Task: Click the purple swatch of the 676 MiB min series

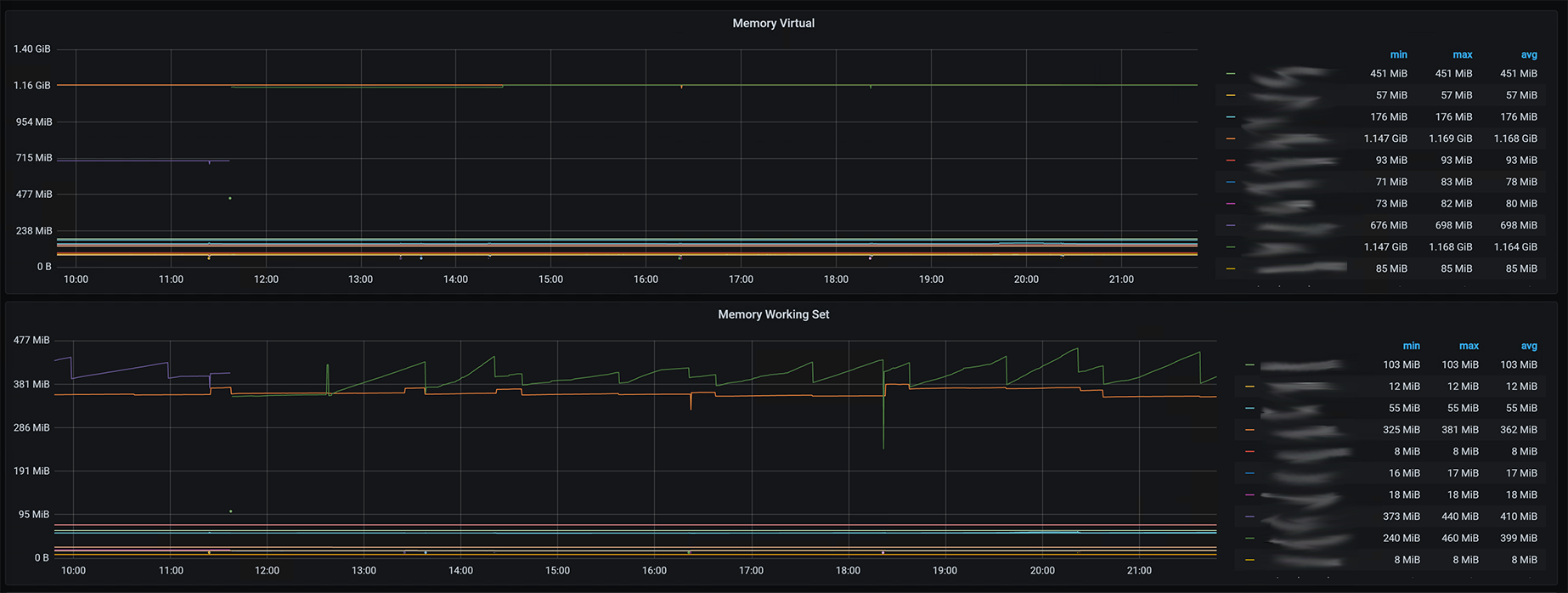Action: point(1231,225)
